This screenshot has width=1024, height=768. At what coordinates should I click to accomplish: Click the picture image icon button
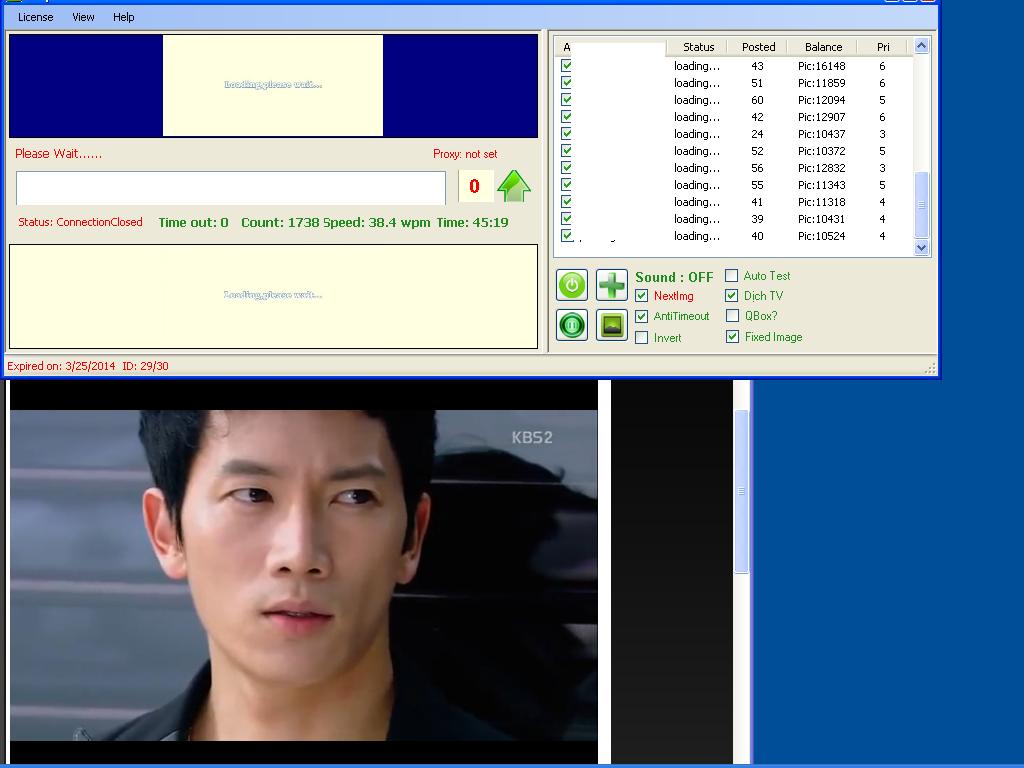612,325
